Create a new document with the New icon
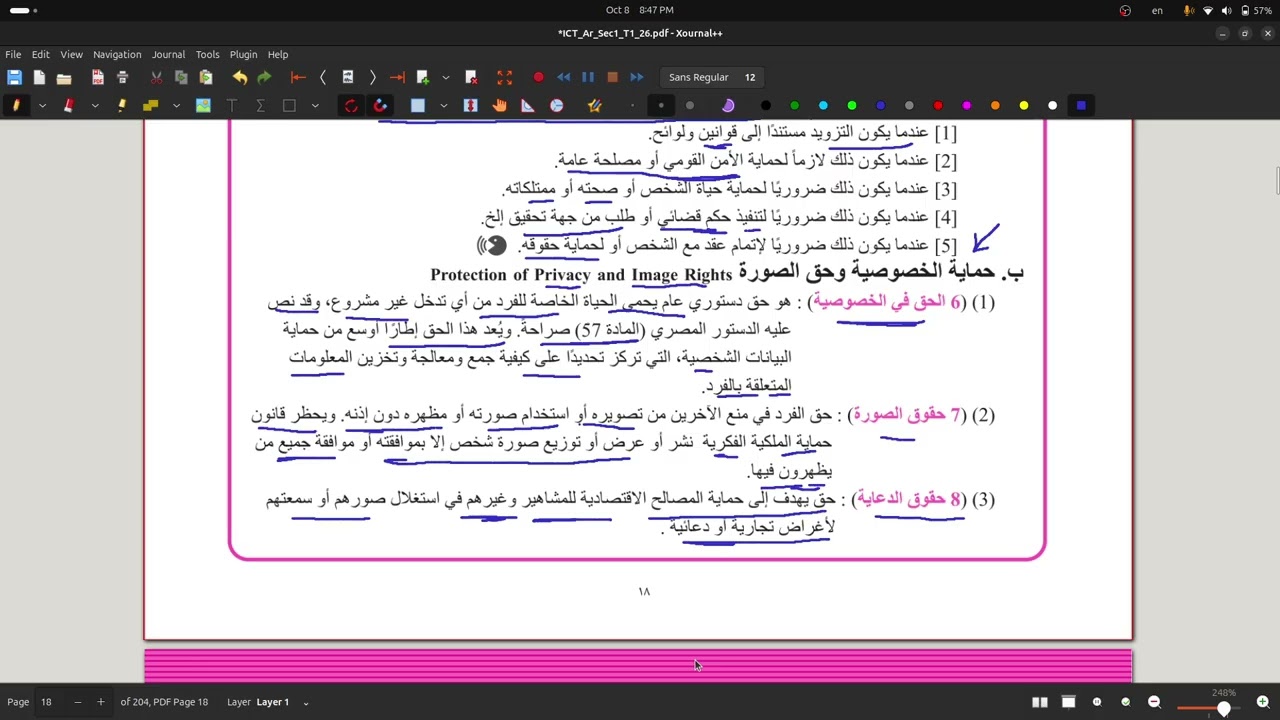1280x720 pixels. pyautogui.click(x=39, y=77)
